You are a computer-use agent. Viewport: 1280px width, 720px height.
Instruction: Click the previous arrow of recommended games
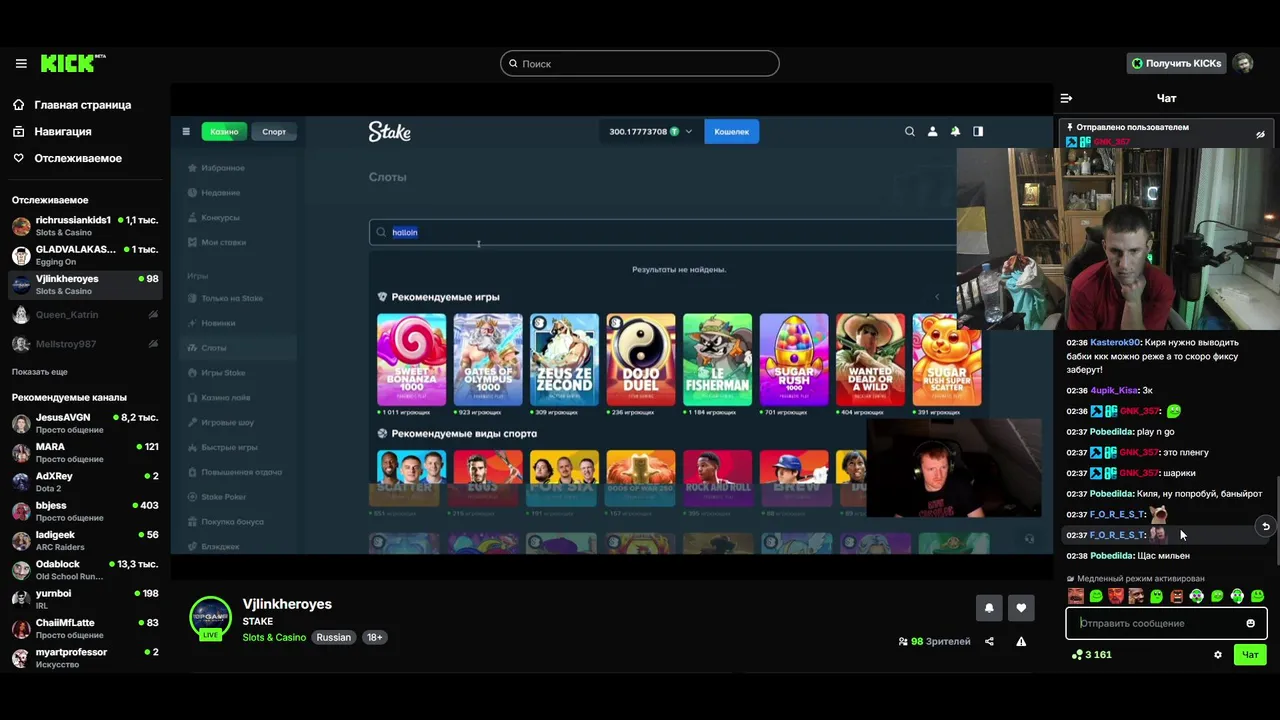pos(937,297)
